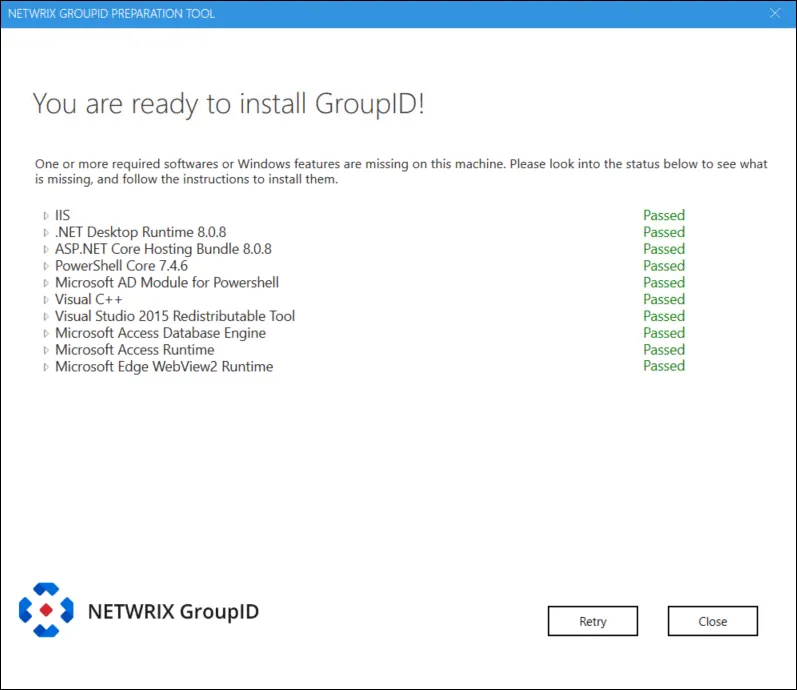Expand Microsoft AD Module for Powershell arrow
Viewport: 797px width, 690px height.
point(46,283)
